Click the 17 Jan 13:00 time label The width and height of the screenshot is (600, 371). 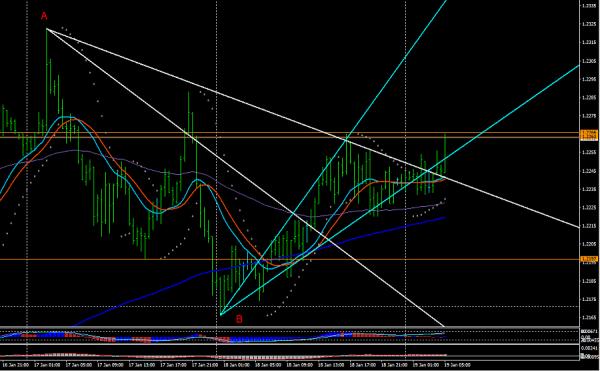point(142,365)
